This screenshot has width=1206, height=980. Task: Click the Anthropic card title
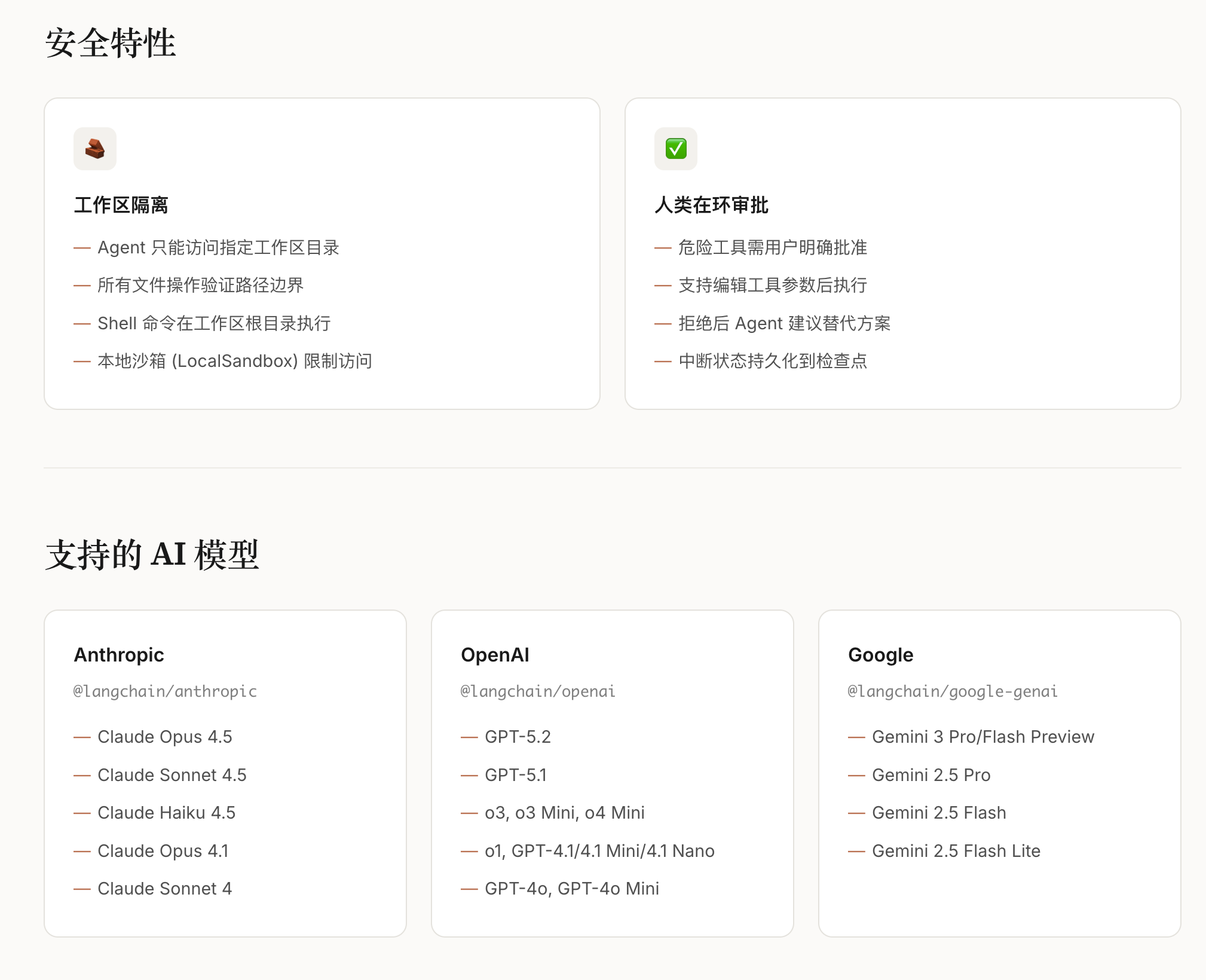click(119, 655)
